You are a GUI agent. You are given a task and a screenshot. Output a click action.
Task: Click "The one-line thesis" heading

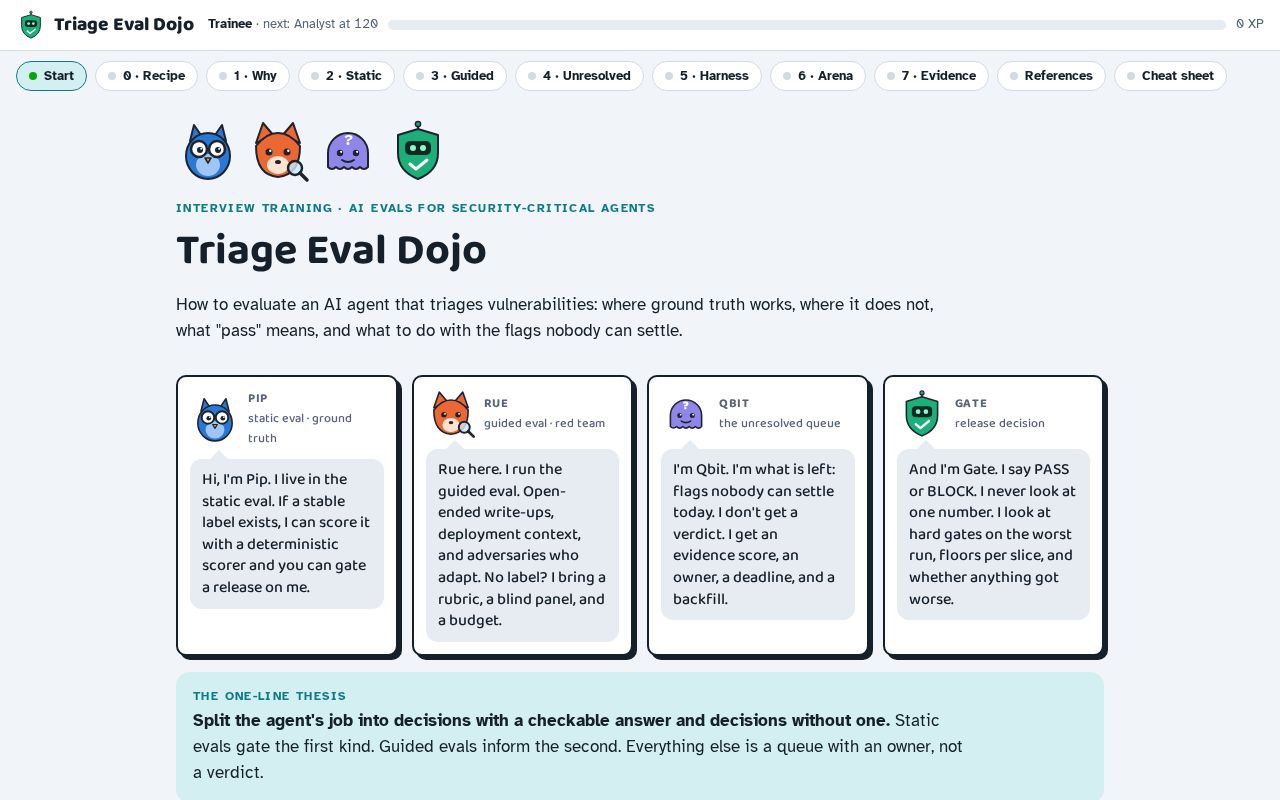(269, 696)
